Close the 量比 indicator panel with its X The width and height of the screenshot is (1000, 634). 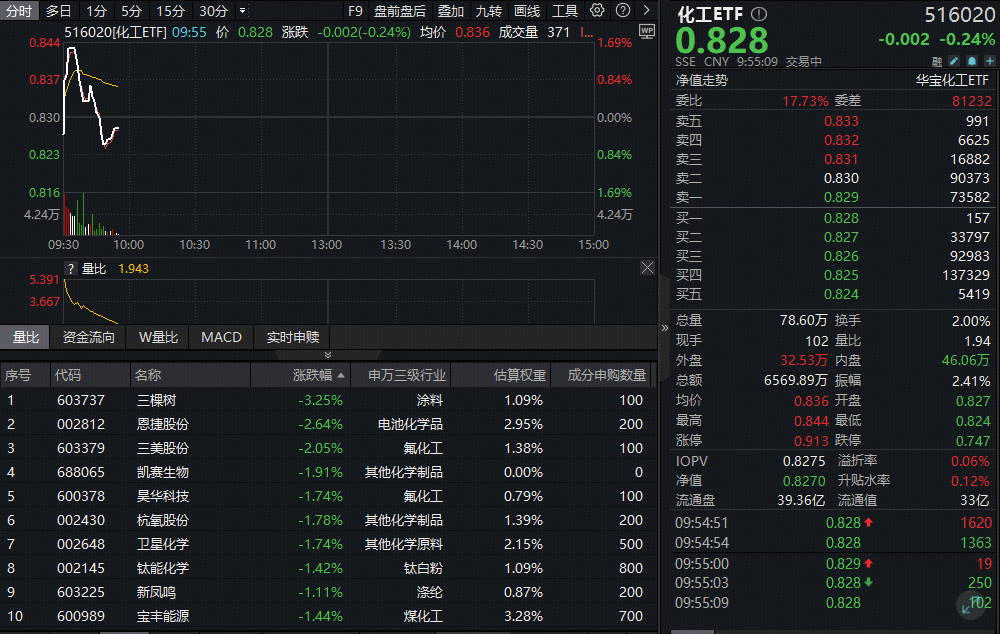[x=647, y=267]
